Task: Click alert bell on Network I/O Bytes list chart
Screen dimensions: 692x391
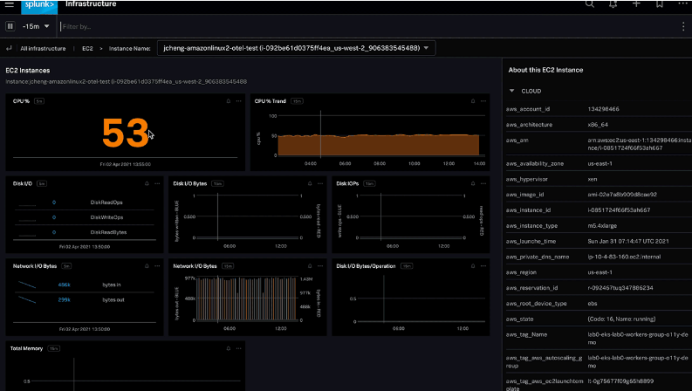Action: [147, 266]
